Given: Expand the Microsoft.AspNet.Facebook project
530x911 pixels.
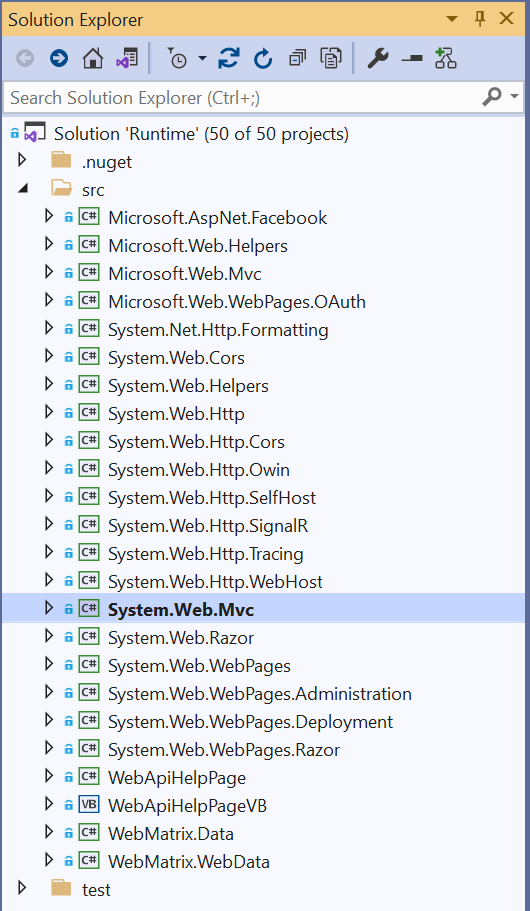Looking at the screenshot, I should [49, 217].
